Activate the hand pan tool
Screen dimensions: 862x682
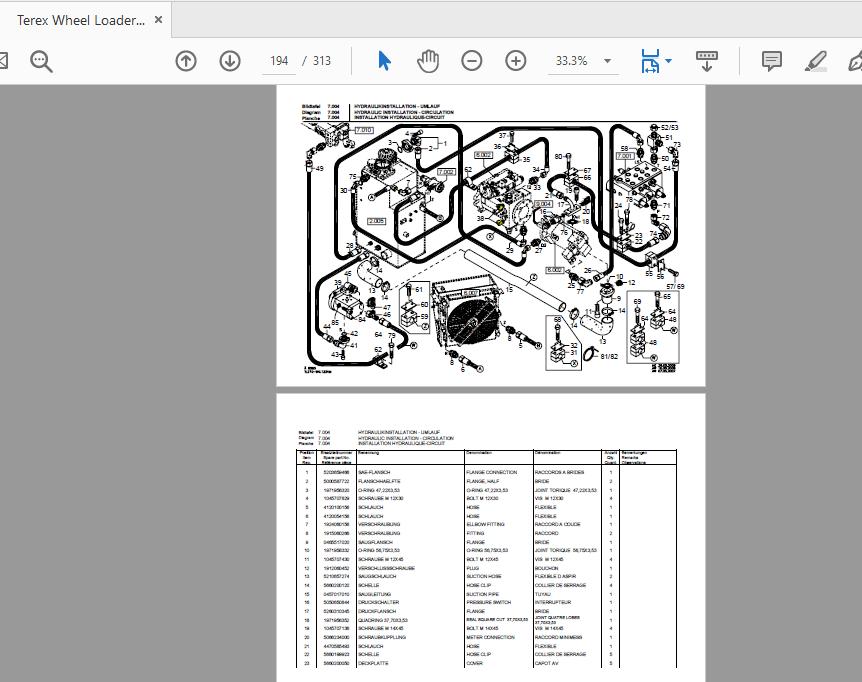pyautogui.click(x=428, y=61)
